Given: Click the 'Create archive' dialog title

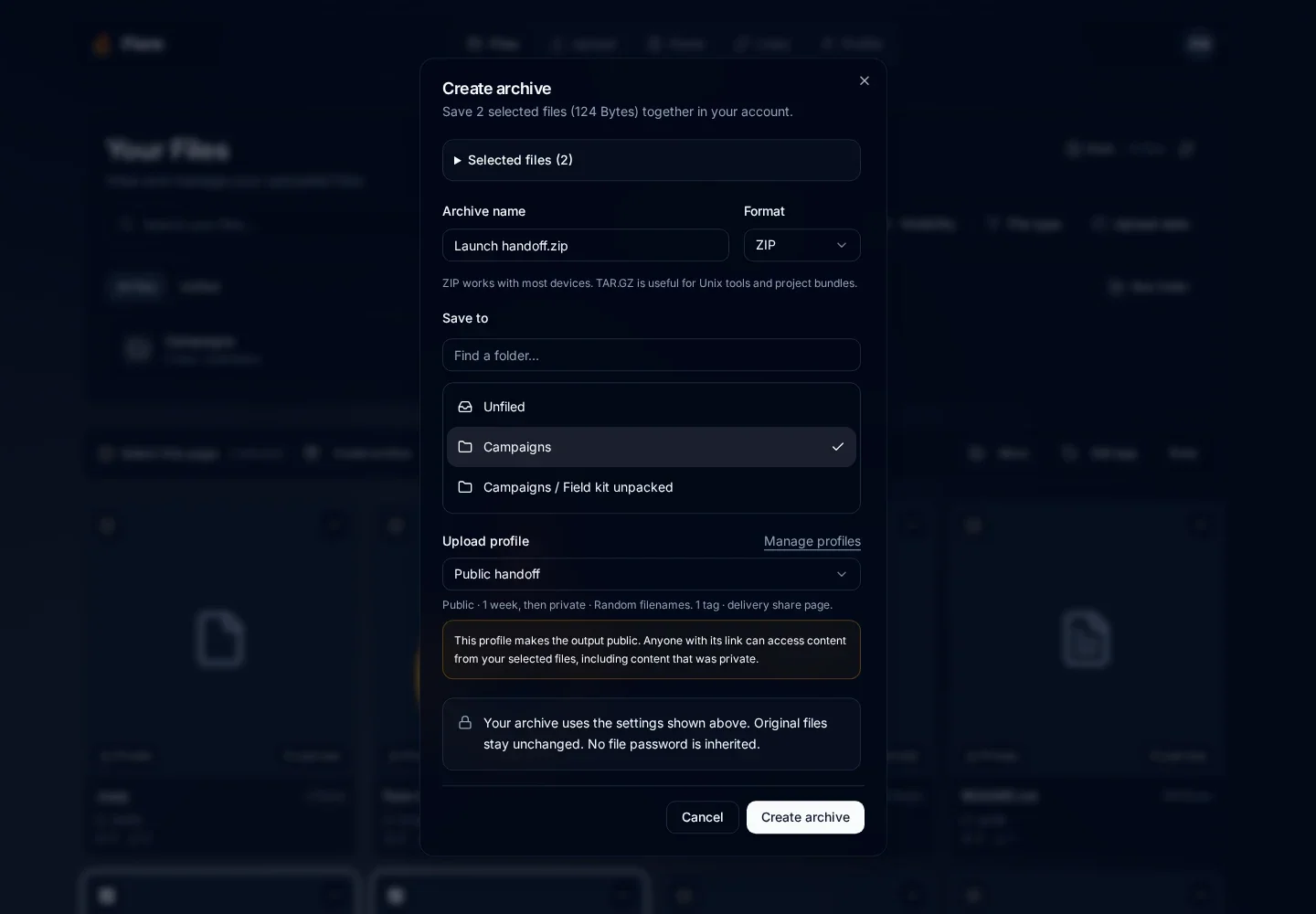Looking at the screenshot, I should click(x=497, y=89).
